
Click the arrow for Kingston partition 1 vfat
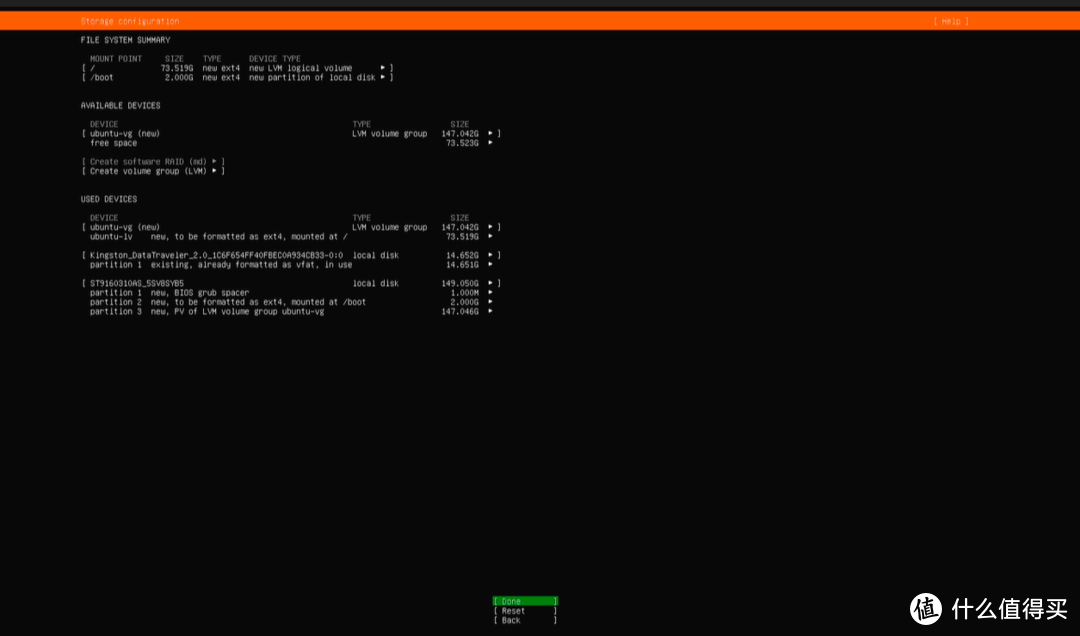click(490, 265)
